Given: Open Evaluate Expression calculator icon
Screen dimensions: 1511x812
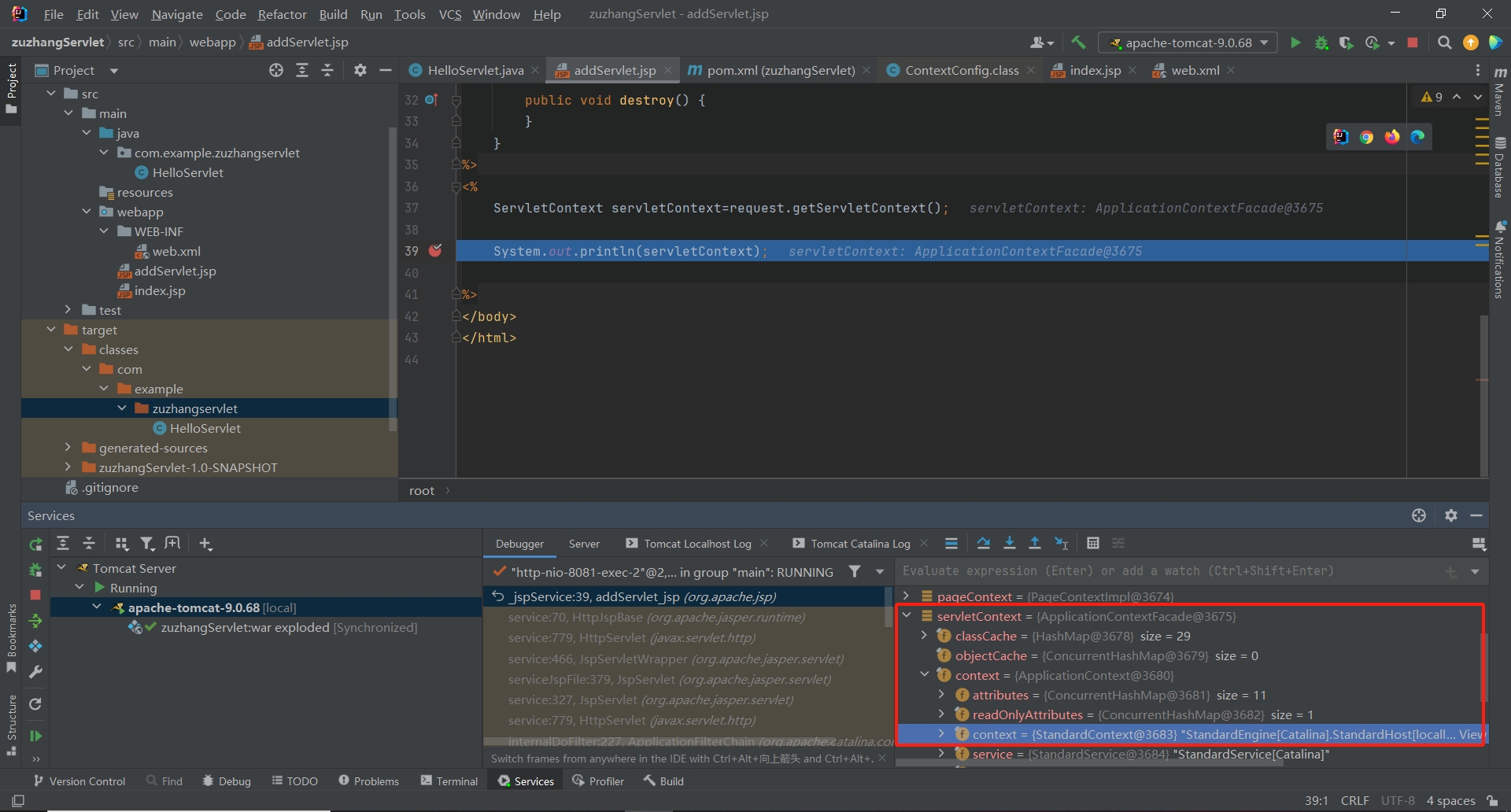Looking at the screenshot, I should pyautogui.click(x=1093, y=543).
